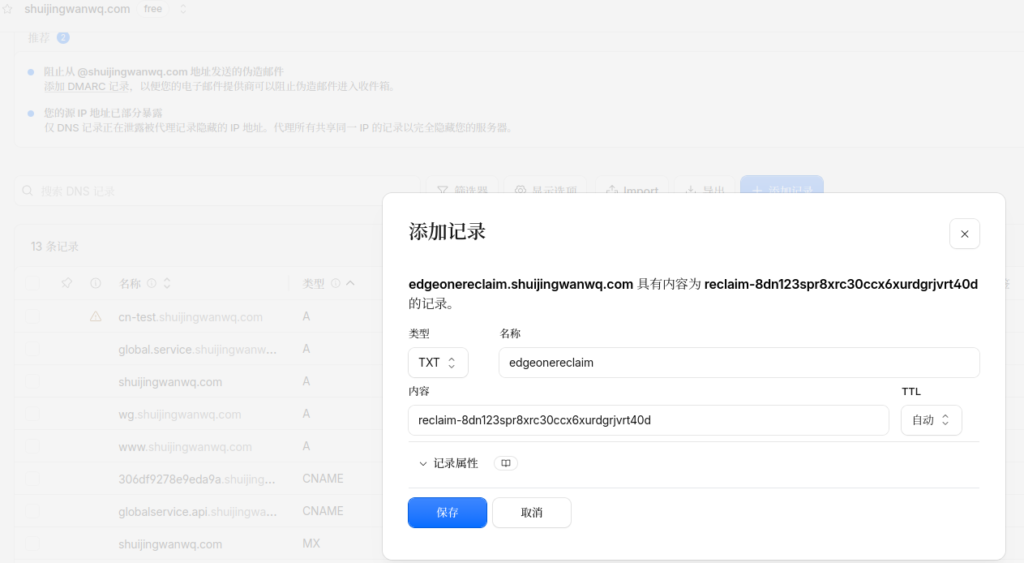Save the record with the 保存 button

click(x=447, y=513)
